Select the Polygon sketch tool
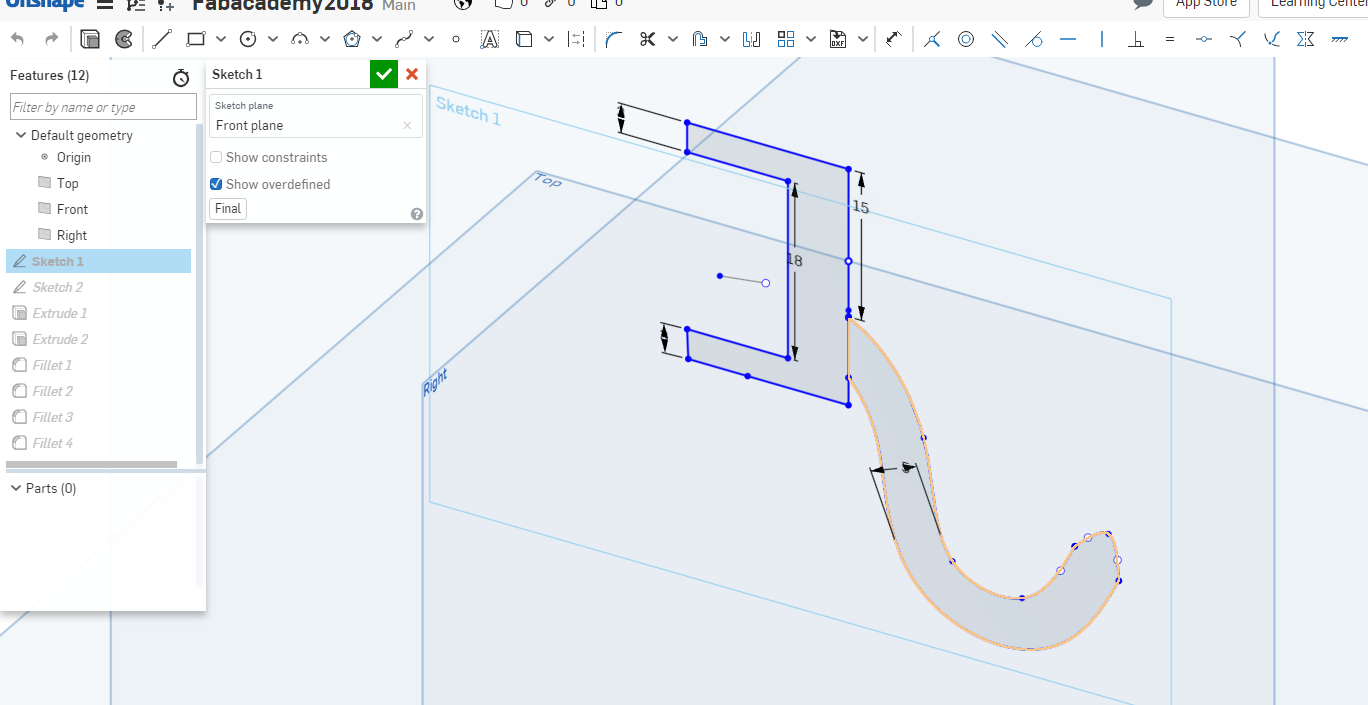This screenshot has width=1368, height=705. (352, 40)
